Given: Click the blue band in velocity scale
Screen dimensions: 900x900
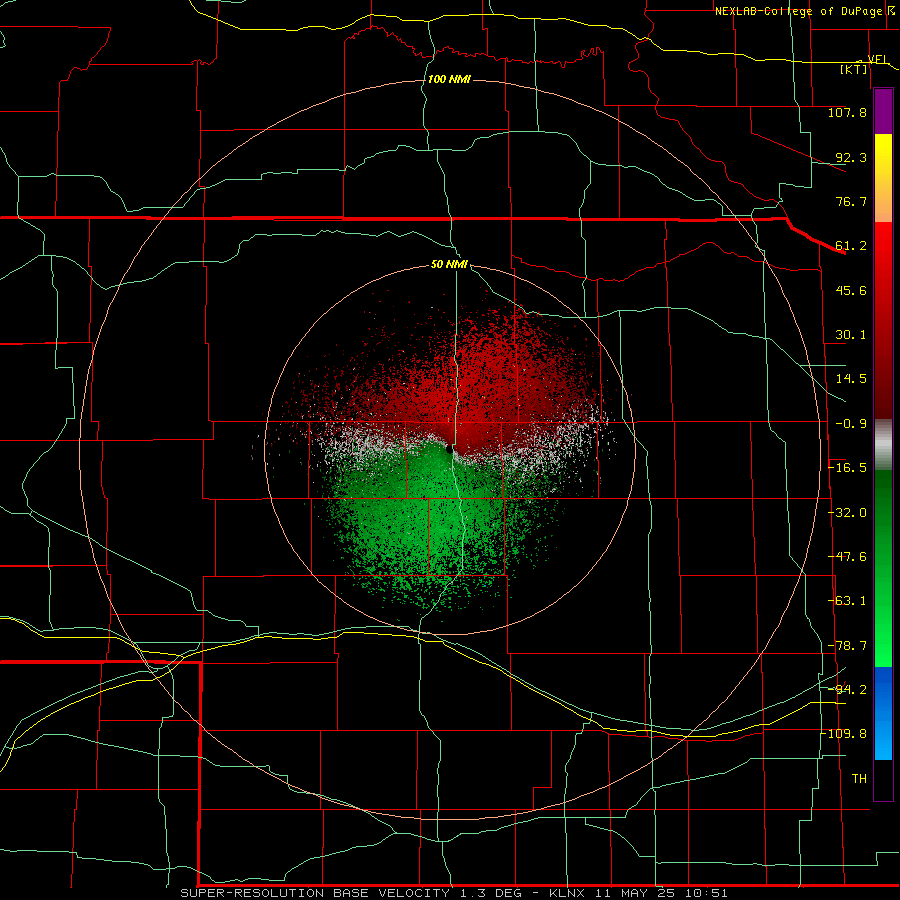Looking at the screenshot, I should click(x=883, y=713).
